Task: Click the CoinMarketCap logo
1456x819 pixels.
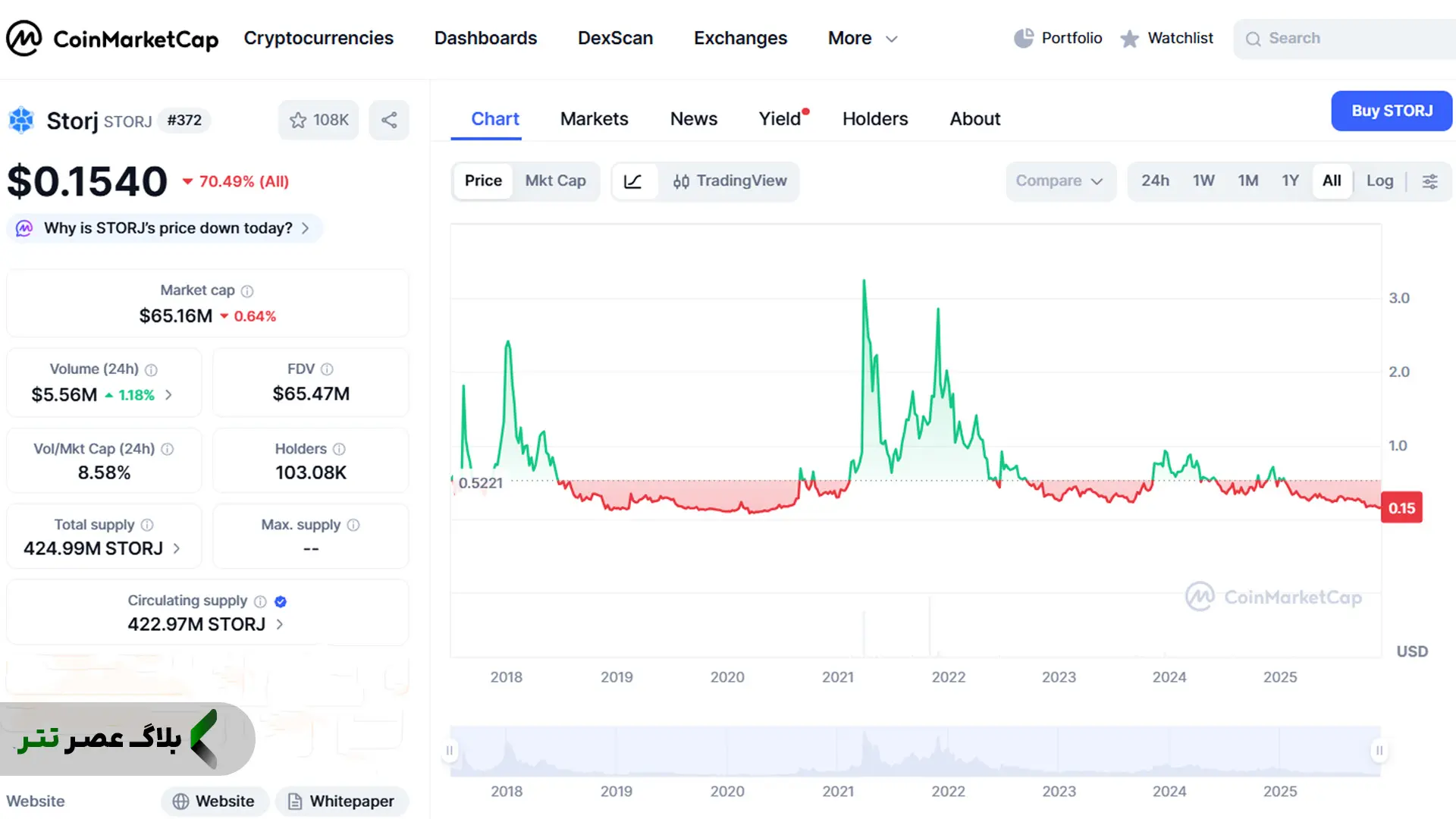Action: coord(112,38)
